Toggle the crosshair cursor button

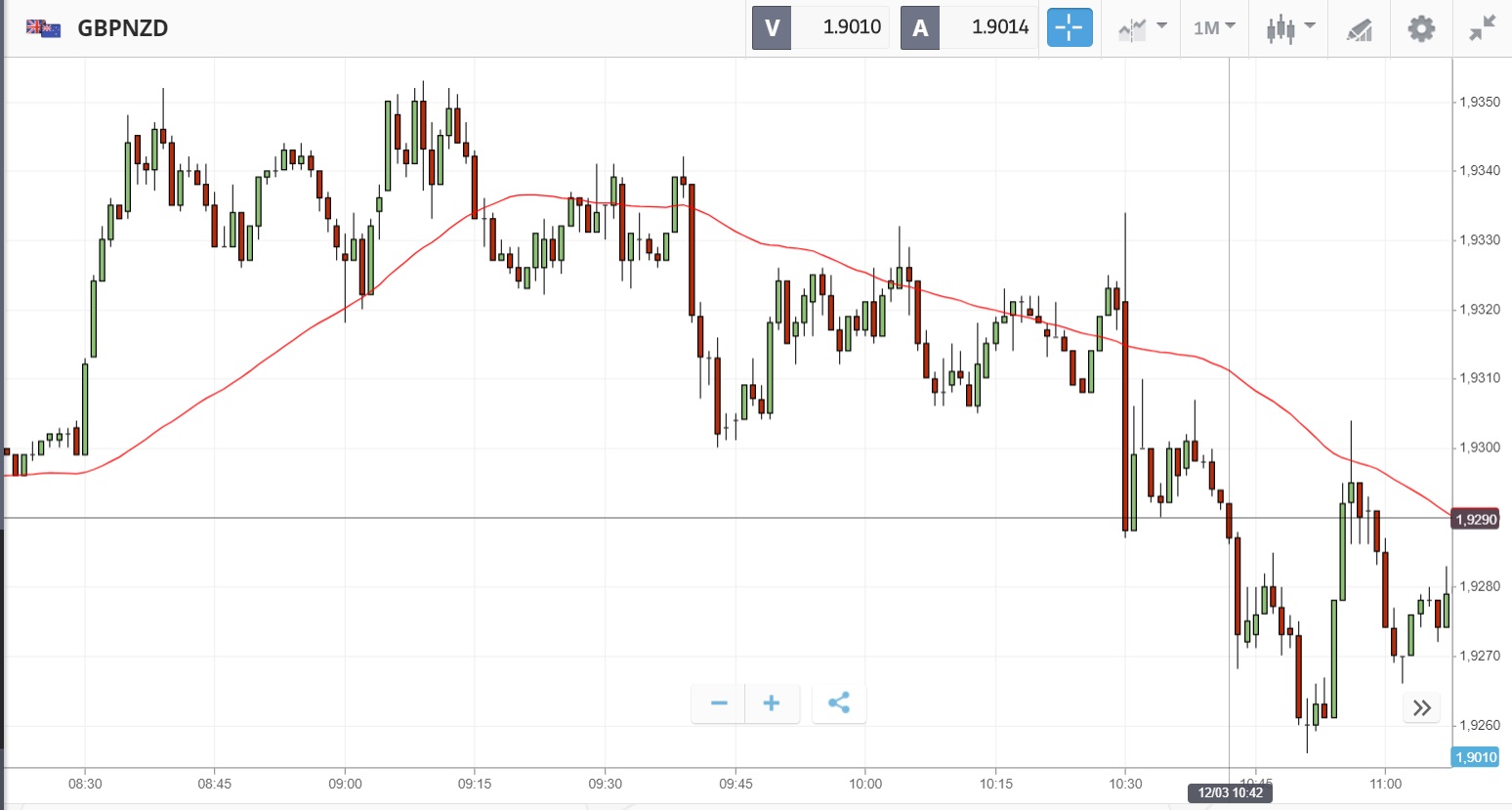[1070, 27]
